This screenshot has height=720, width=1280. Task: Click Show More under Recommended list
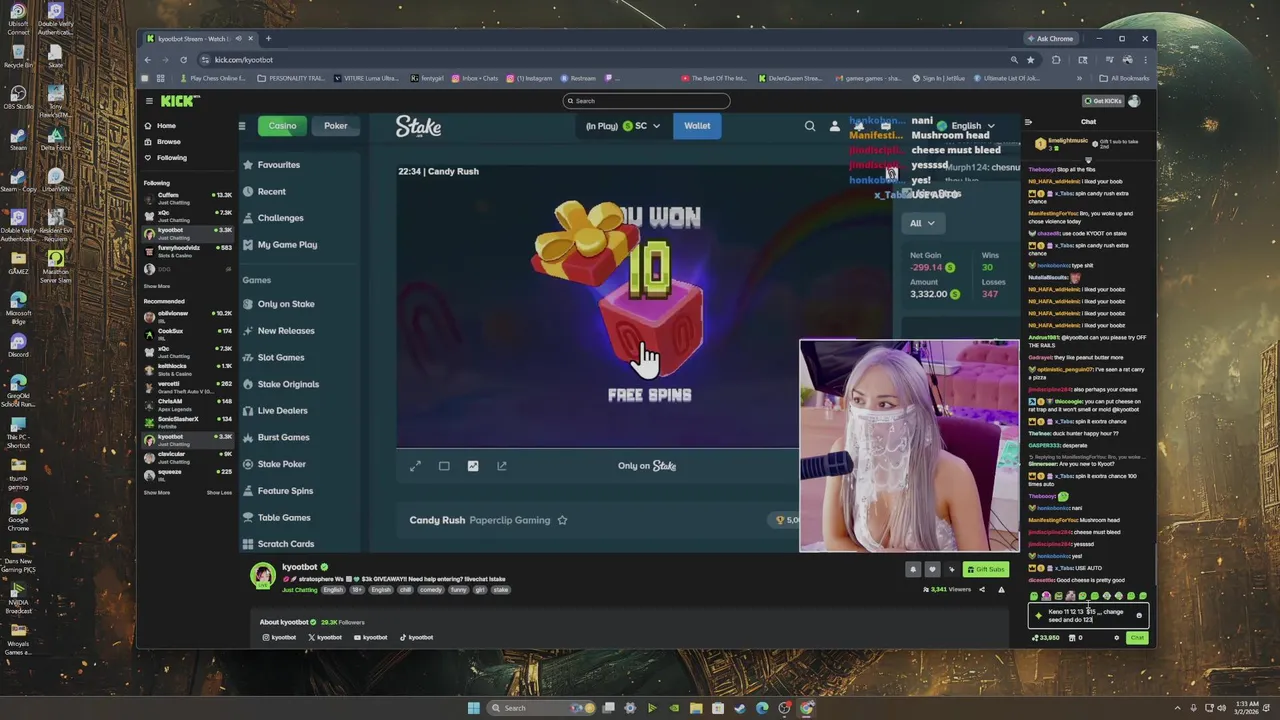[157, 492]
